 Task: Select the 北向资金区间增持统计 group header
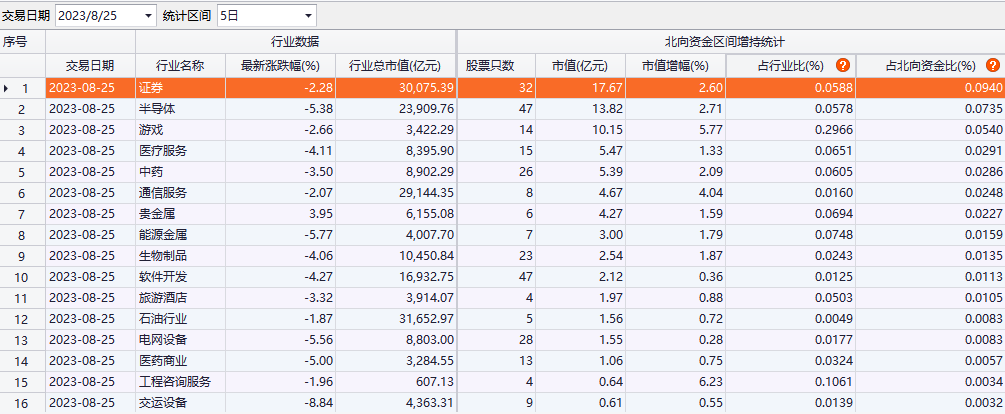coord(730,42)
